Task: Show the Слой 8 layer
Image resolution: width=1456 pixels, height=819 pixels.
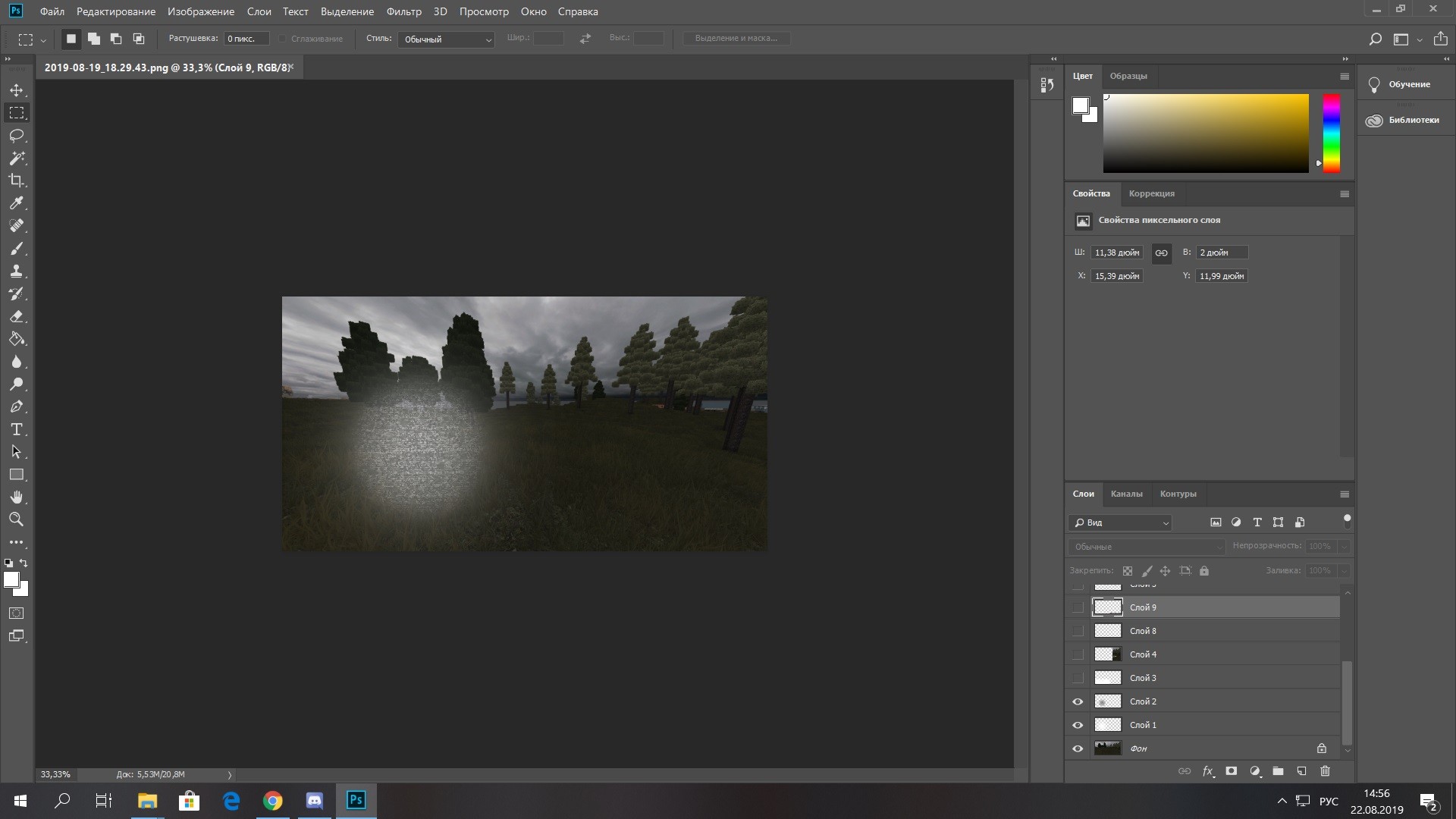Action: click(x=1078, y=631)
